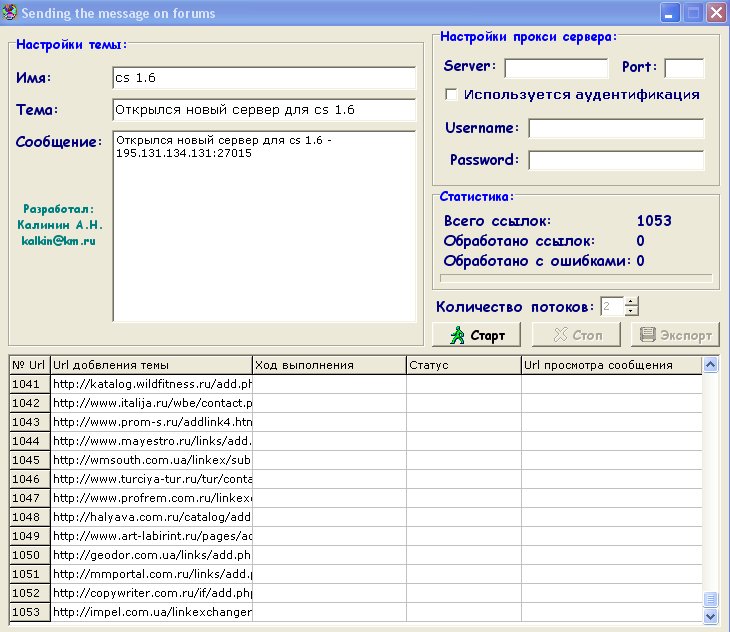The image size is (730, 632).
Task: Select the www.profrem.com.ru URL cell
Action: point(151,498)
